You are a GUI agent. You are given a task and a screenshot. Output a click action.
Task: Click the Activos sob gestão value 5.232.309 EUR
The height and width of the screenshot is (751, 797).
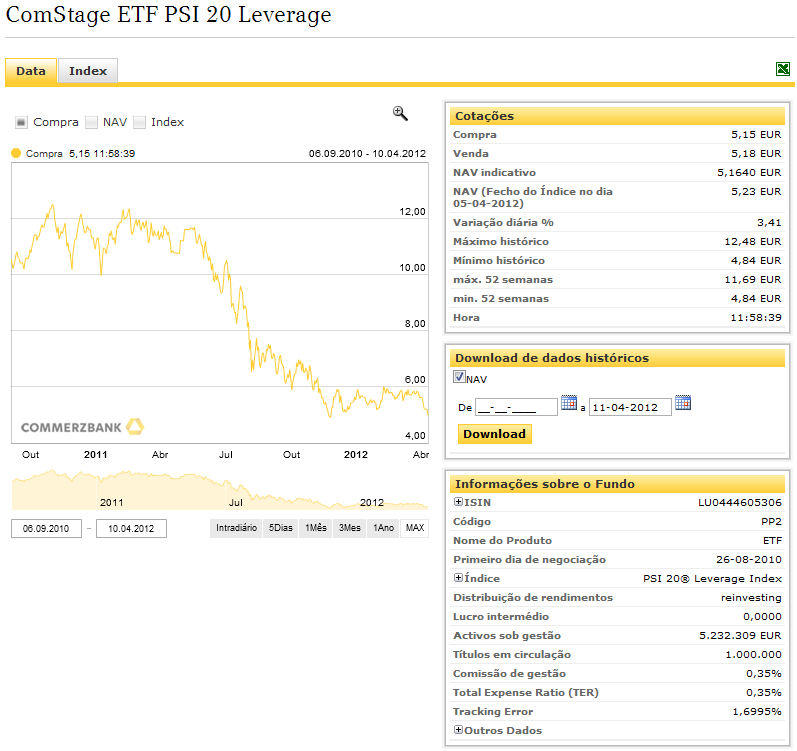[740, 636]
